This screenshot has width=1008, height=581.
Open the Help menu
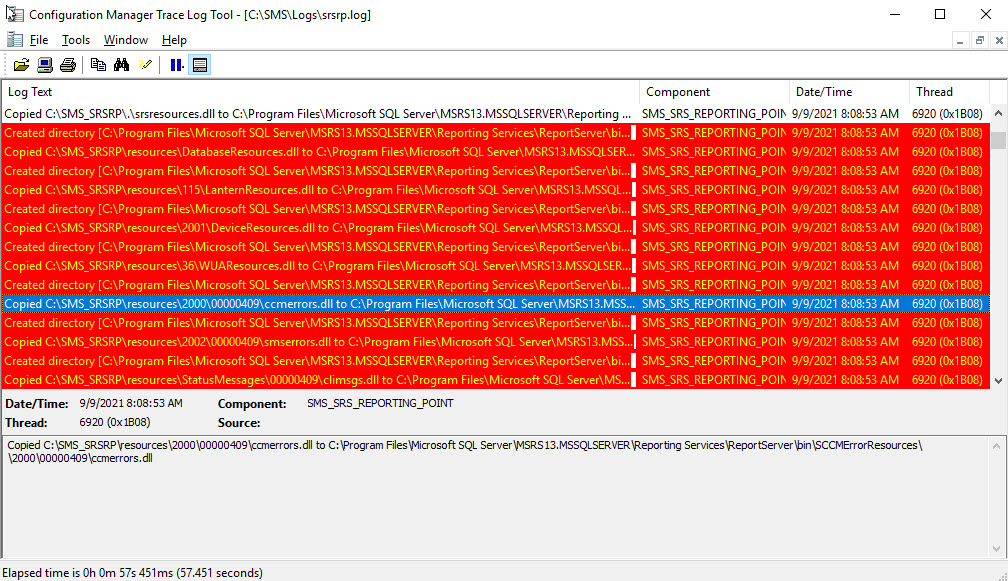pos(174,40)
